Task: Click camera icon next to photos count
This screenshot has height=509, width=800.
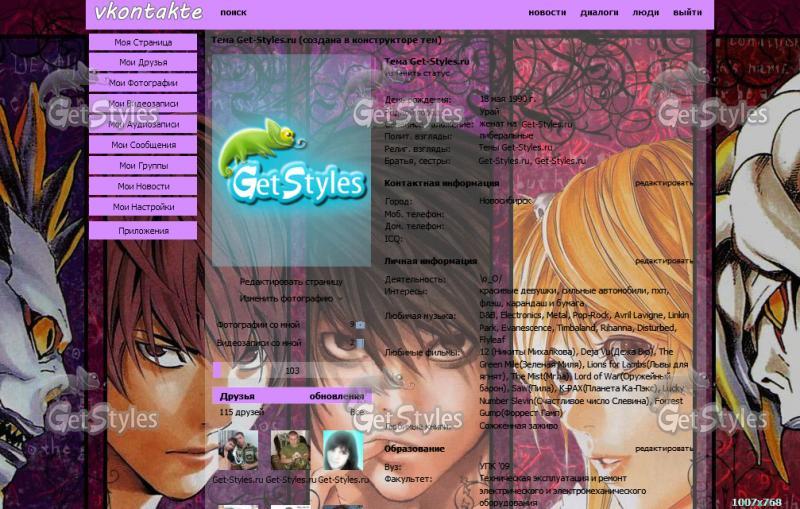Action: tap(360, 325)
